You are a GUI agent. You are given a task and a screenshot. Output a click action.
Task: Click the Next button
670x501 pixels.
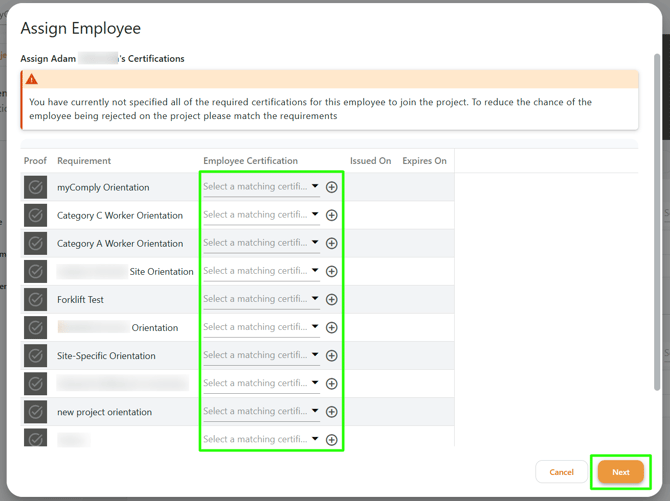pos(620,472)
